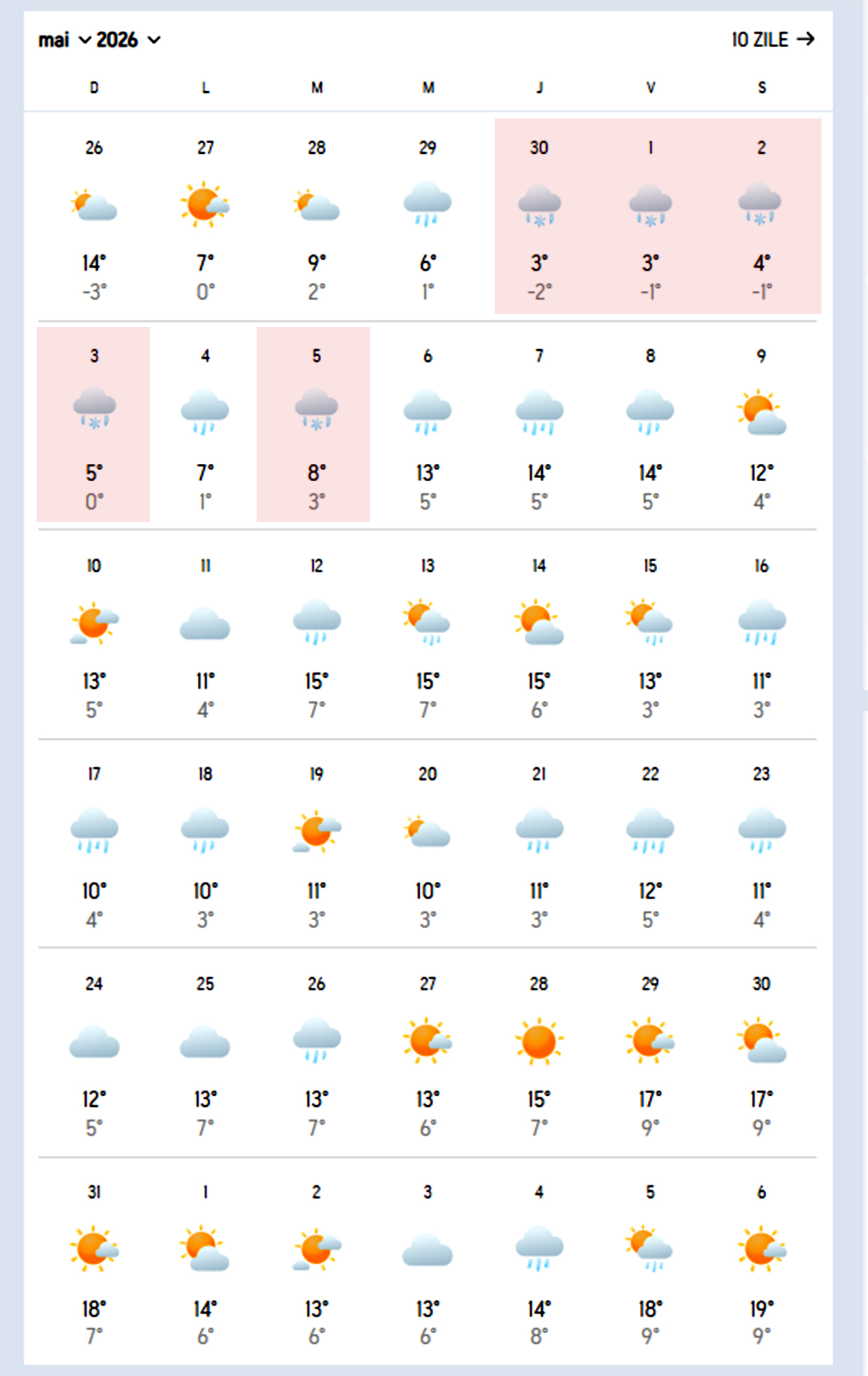Click the 19° temperature on June 6
The image size is (868, 1376).
pos(761,1308)
